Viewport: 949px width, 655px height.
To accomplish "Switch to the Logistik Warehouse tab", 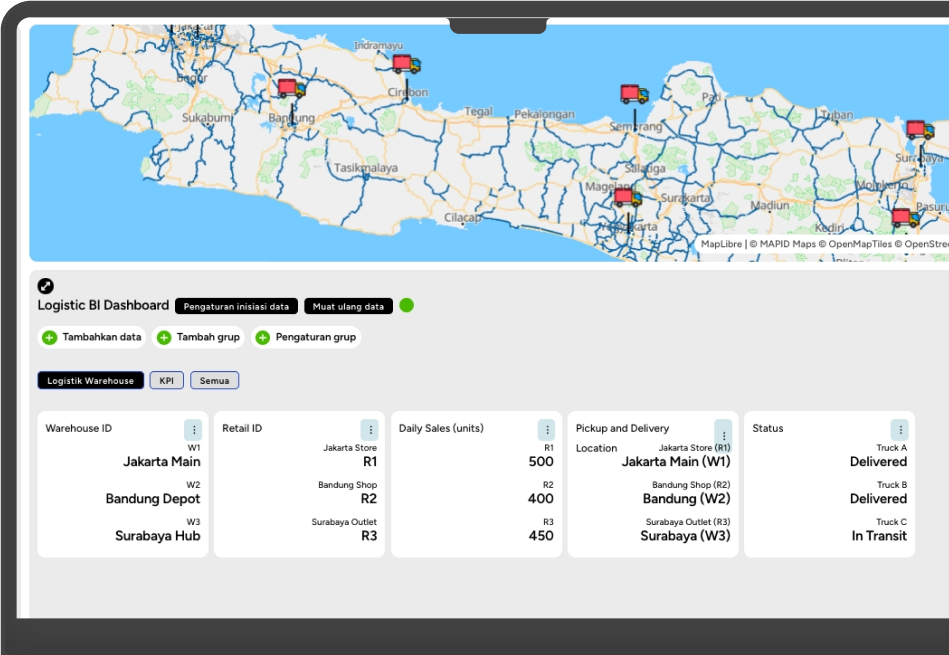I will 90,381.
